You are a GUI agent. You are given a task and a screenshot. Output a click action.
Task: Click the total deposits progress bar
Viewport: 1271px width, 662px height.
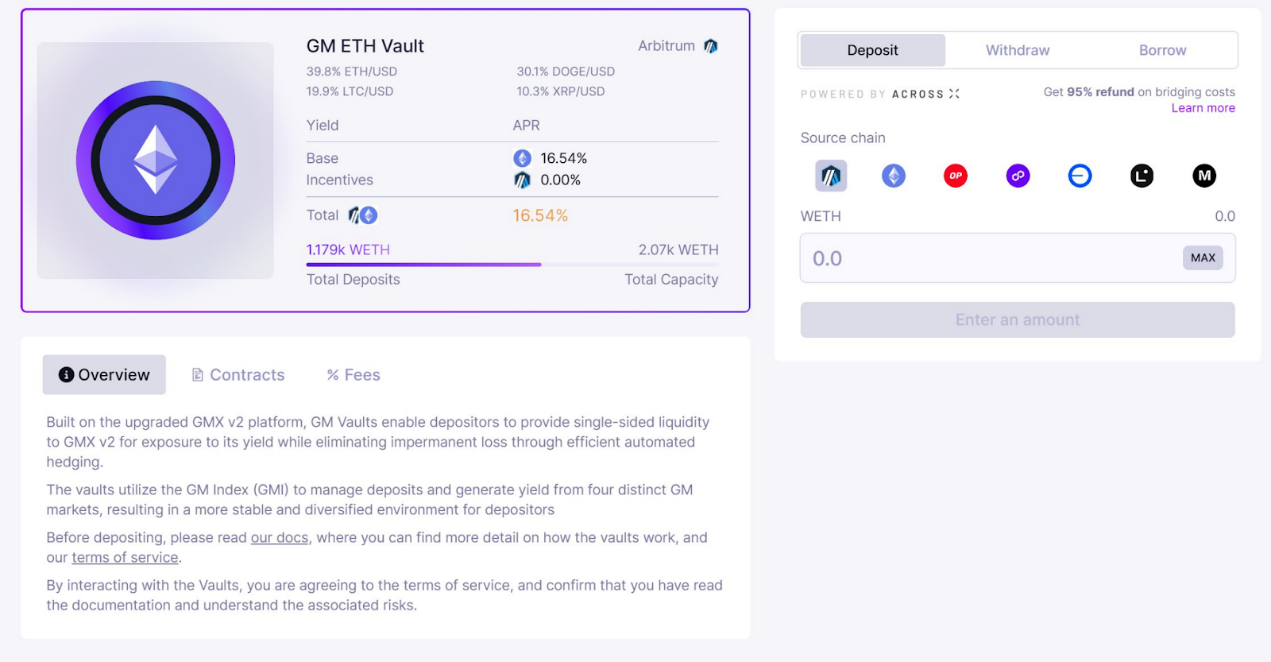(512, 265)
